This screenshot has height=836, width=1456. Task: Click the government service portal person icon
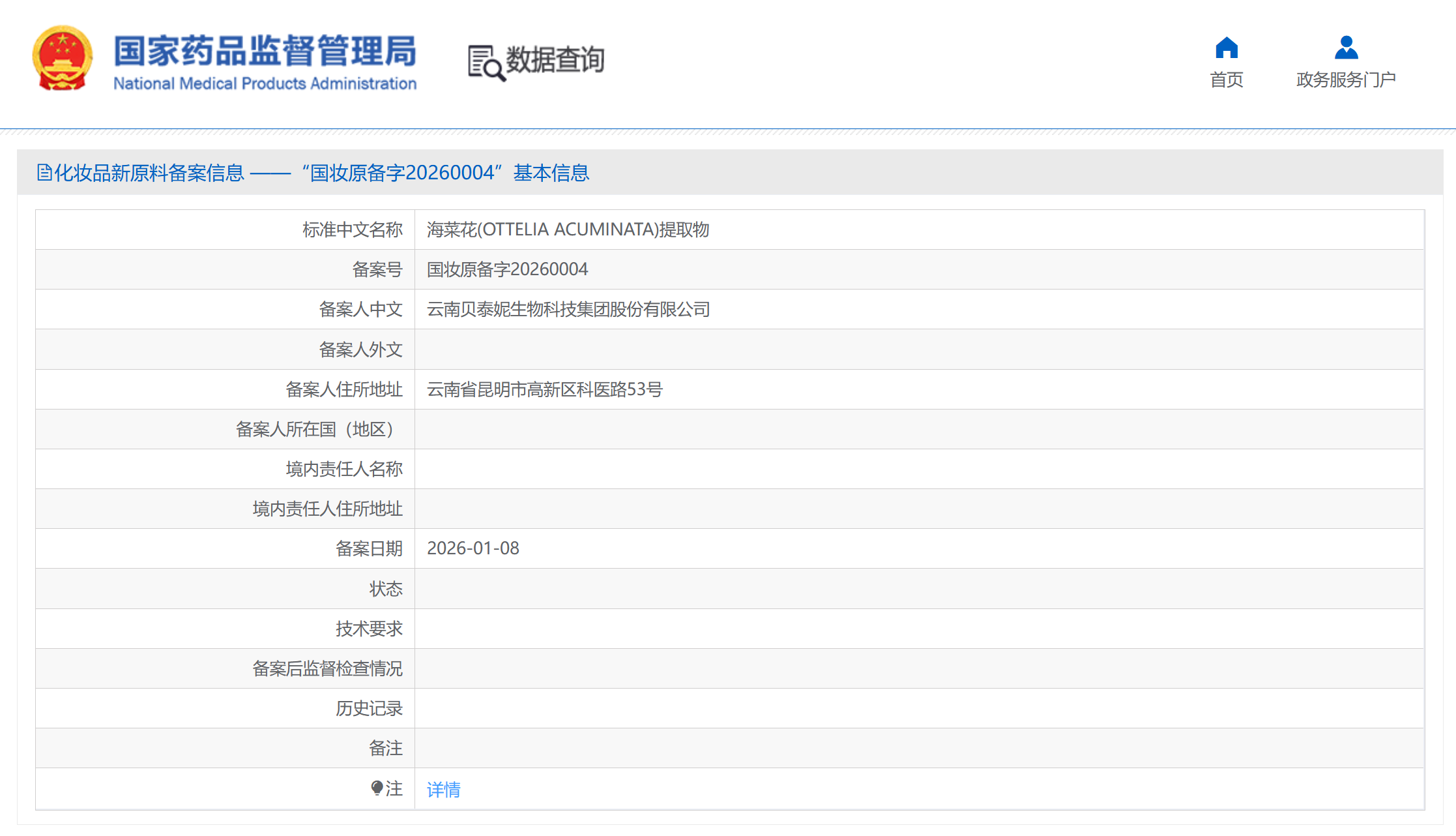1346,48
